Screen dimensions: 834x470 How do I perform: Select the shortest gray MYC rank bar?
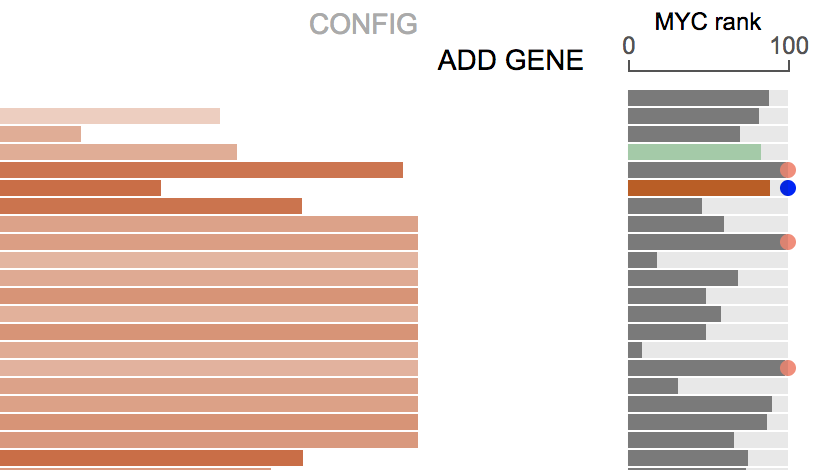coord(635,350)
